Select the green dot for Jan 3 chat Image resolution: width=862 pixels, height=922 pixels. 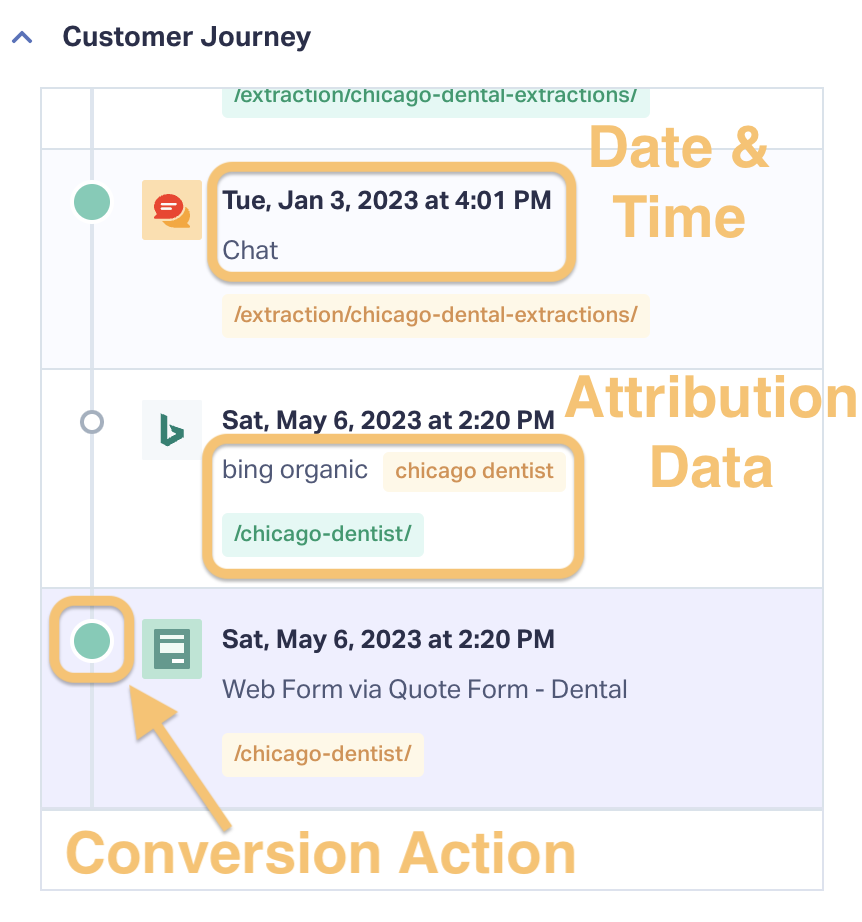(x=92, y=202)
